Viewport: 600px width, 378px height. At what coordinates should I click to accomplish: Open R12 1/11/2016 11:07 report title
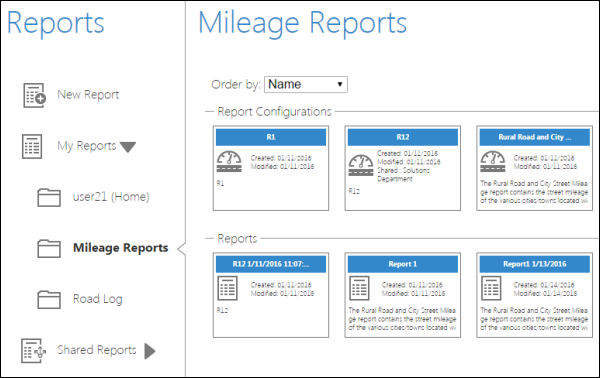[271, 264]
